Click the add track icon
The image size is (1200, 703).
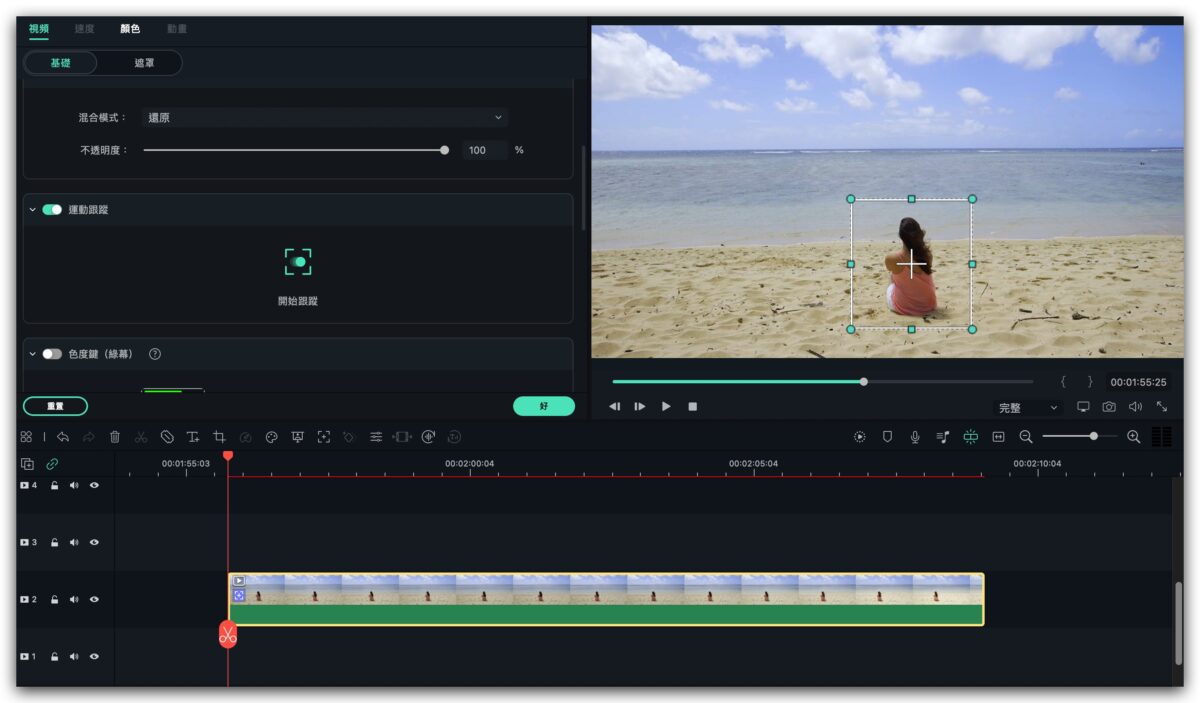coord(27,464)
